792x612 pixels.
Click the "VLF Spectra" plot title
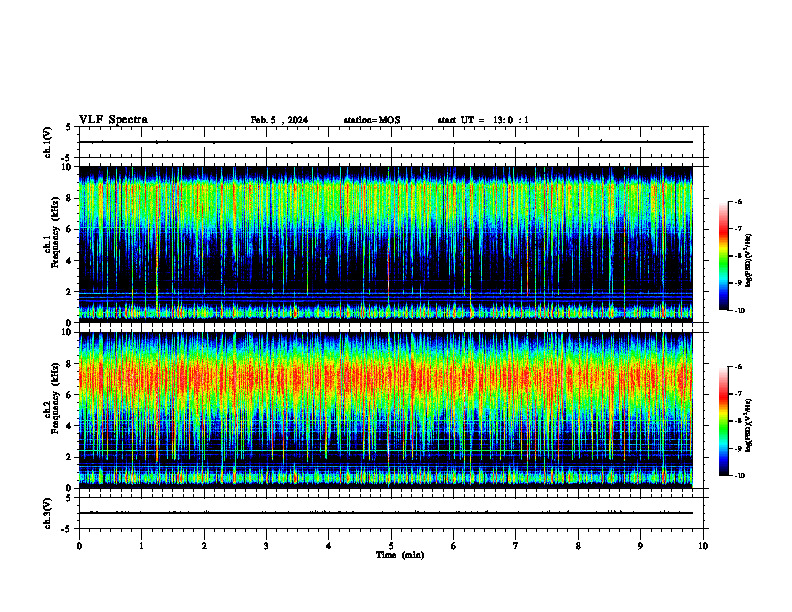113,120
